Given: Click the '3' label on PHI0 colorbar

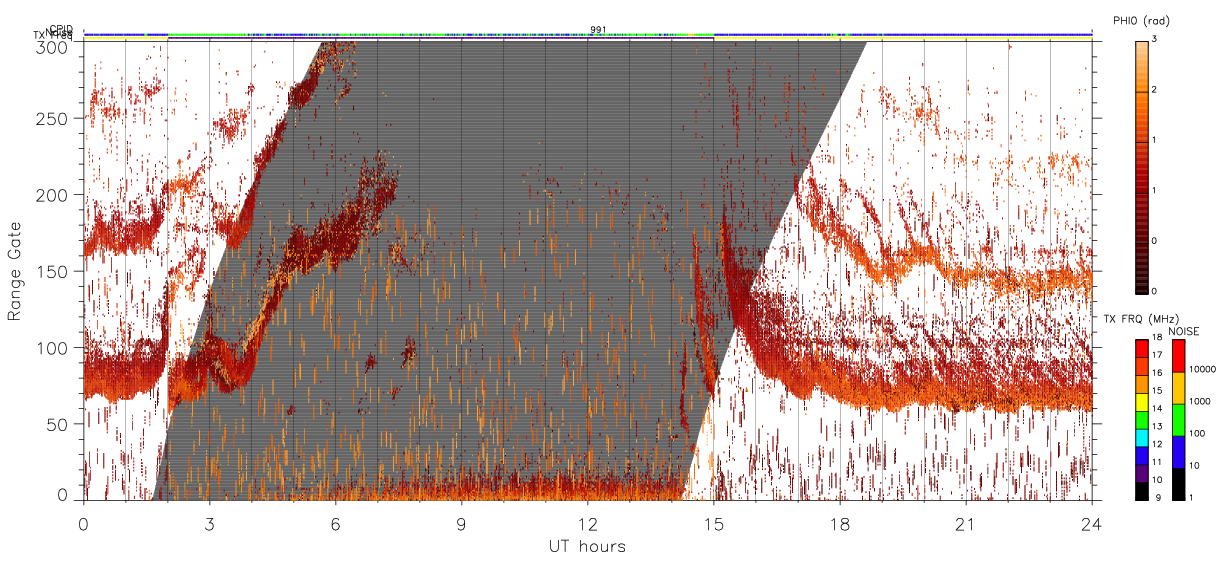Looking at the screenshot, I should pos(1155,39).
